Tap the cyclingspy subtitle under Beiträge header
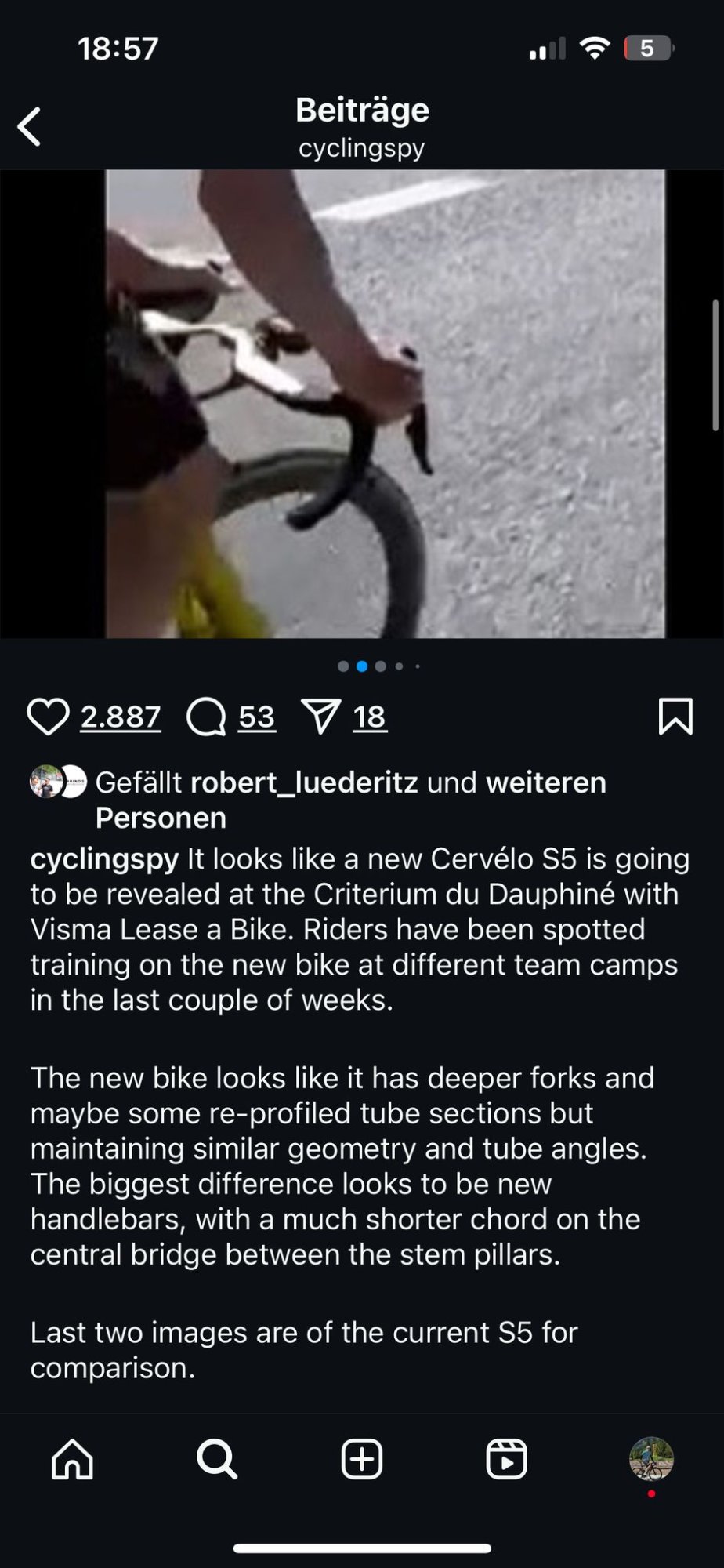Screen dimensions: 724x1568 click(x=362, y=147)
